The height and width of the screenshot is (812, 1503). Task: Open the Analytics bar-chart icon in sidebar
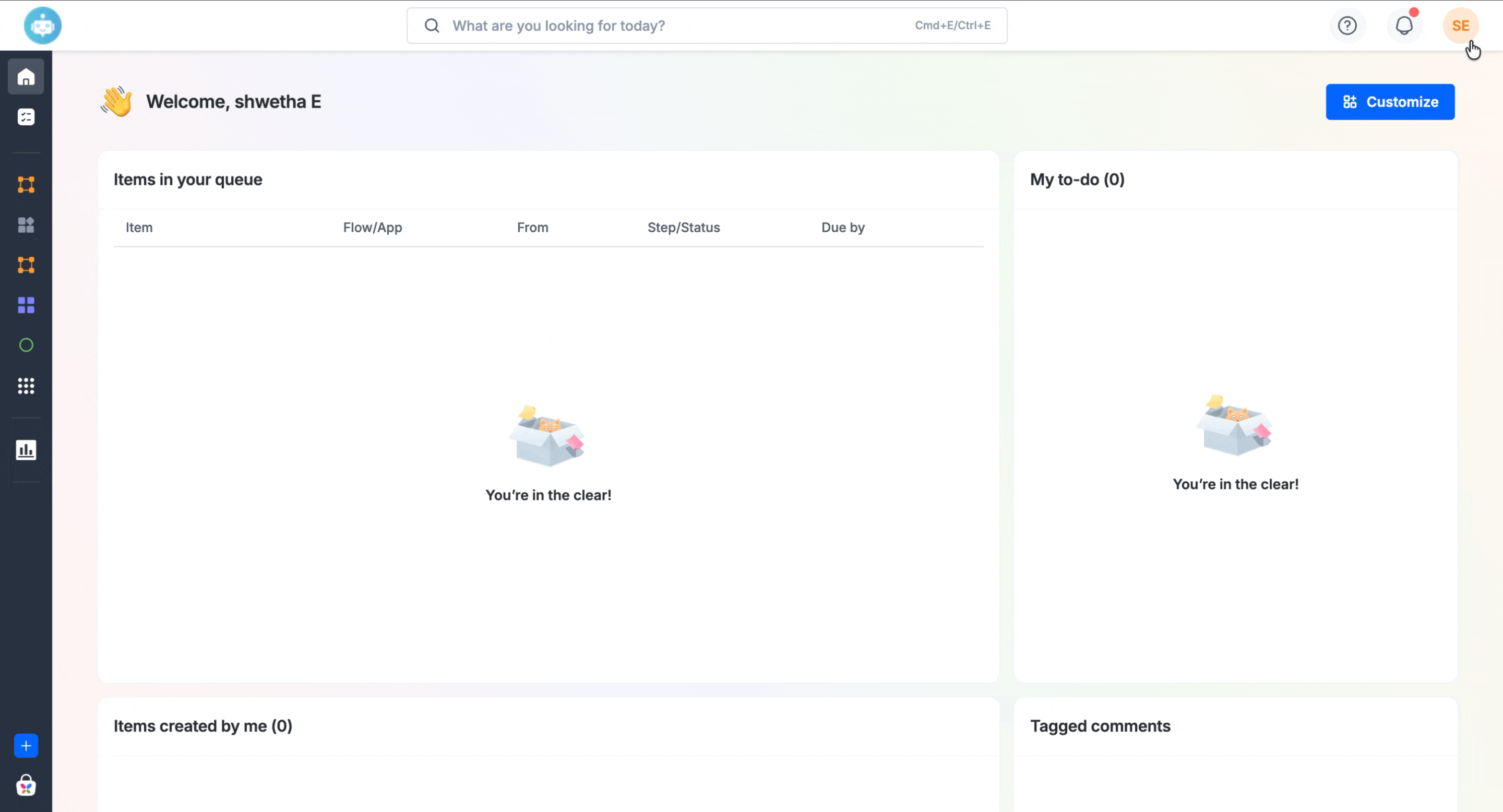26,449
